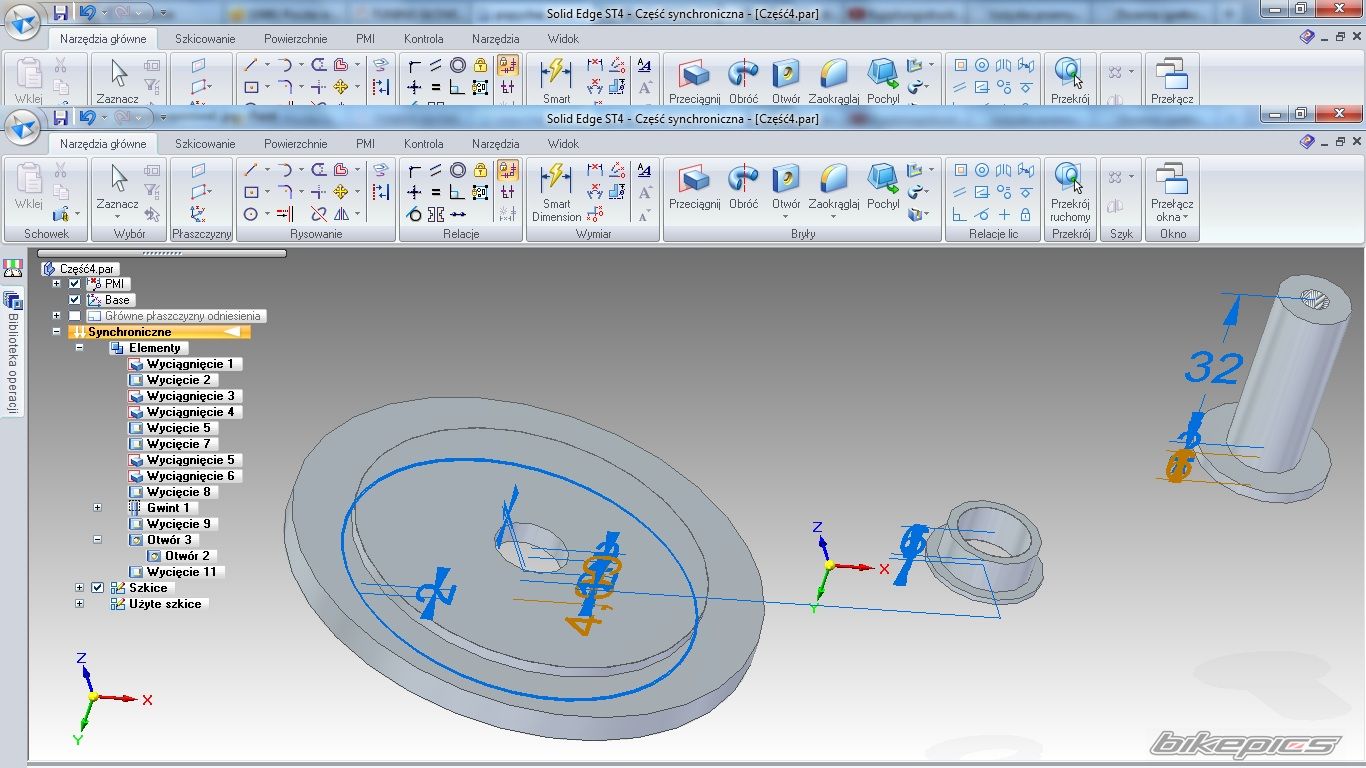Open the icon above the Biblioteka operacji side tab
This screenshot has height=768, width=1366.
(13, 268)
